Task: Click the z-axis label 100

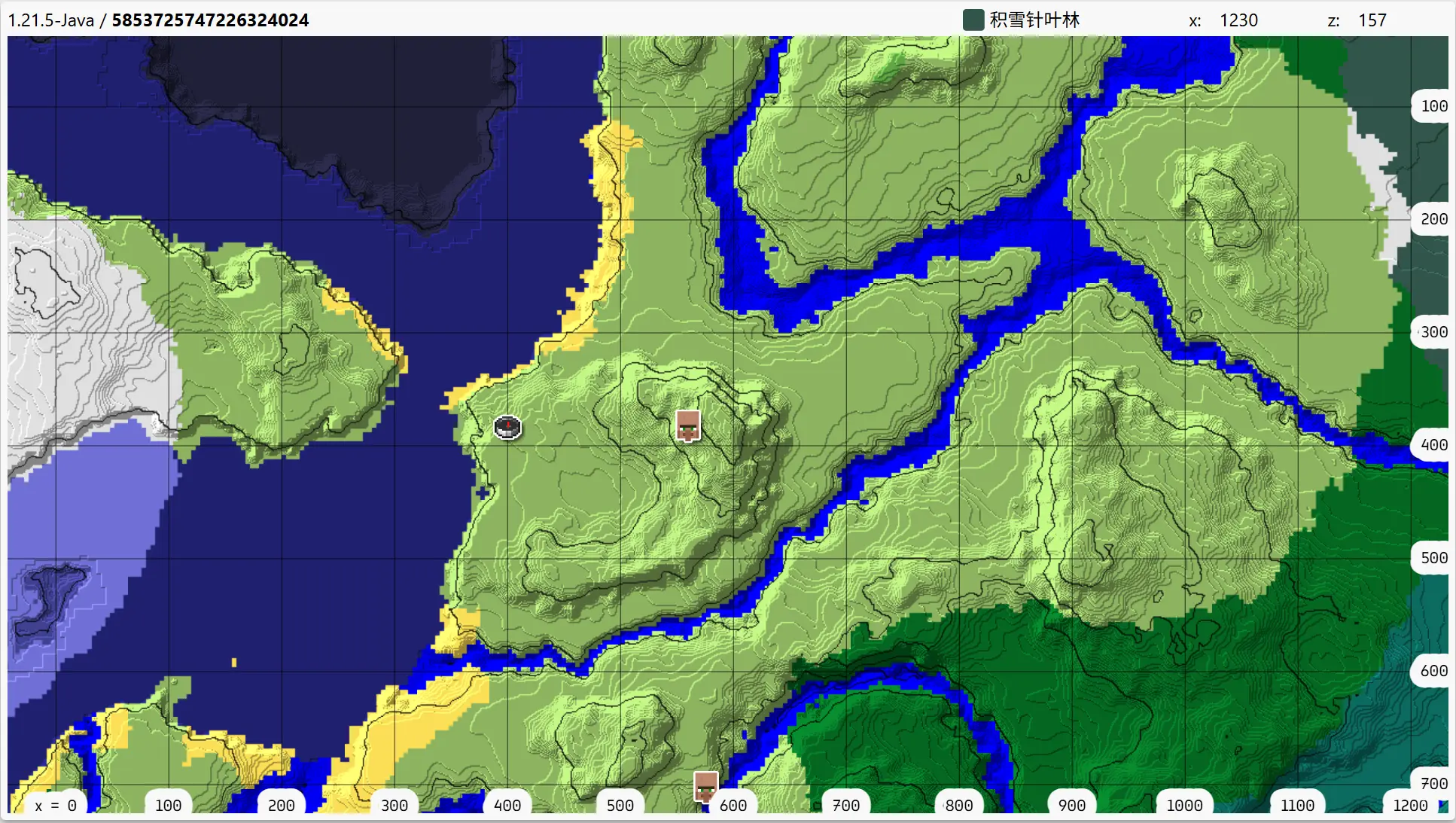Action: point(1433,106)
